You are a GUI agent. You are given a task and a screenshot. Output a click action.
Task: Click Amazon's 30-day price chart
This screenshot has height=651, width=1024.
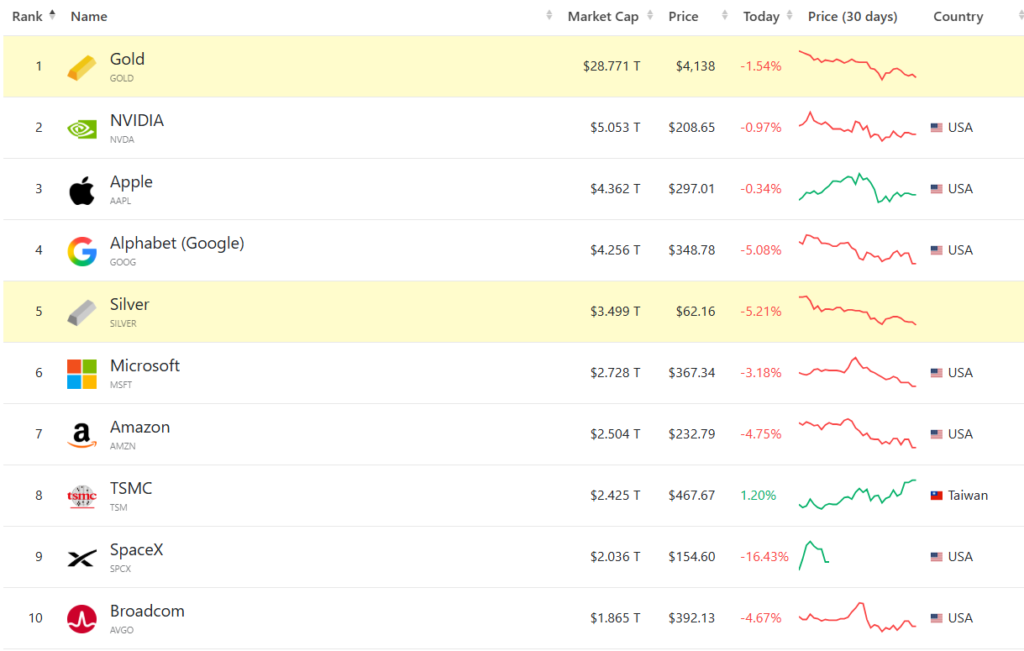click(x=857, y=434)
